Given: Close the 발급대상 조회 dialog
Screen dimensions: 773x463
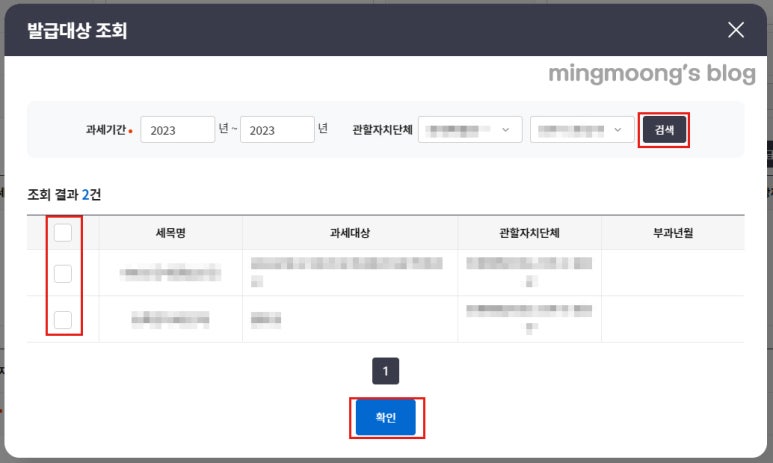Looking at the screenshot, I should coord(736,30).
